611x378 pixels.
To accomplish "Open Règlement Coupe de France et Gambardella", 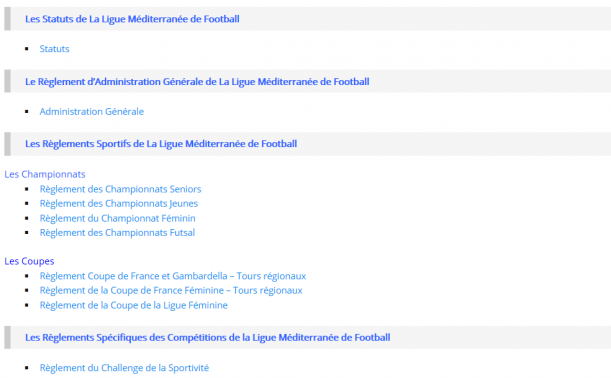I will click(173, 276).
